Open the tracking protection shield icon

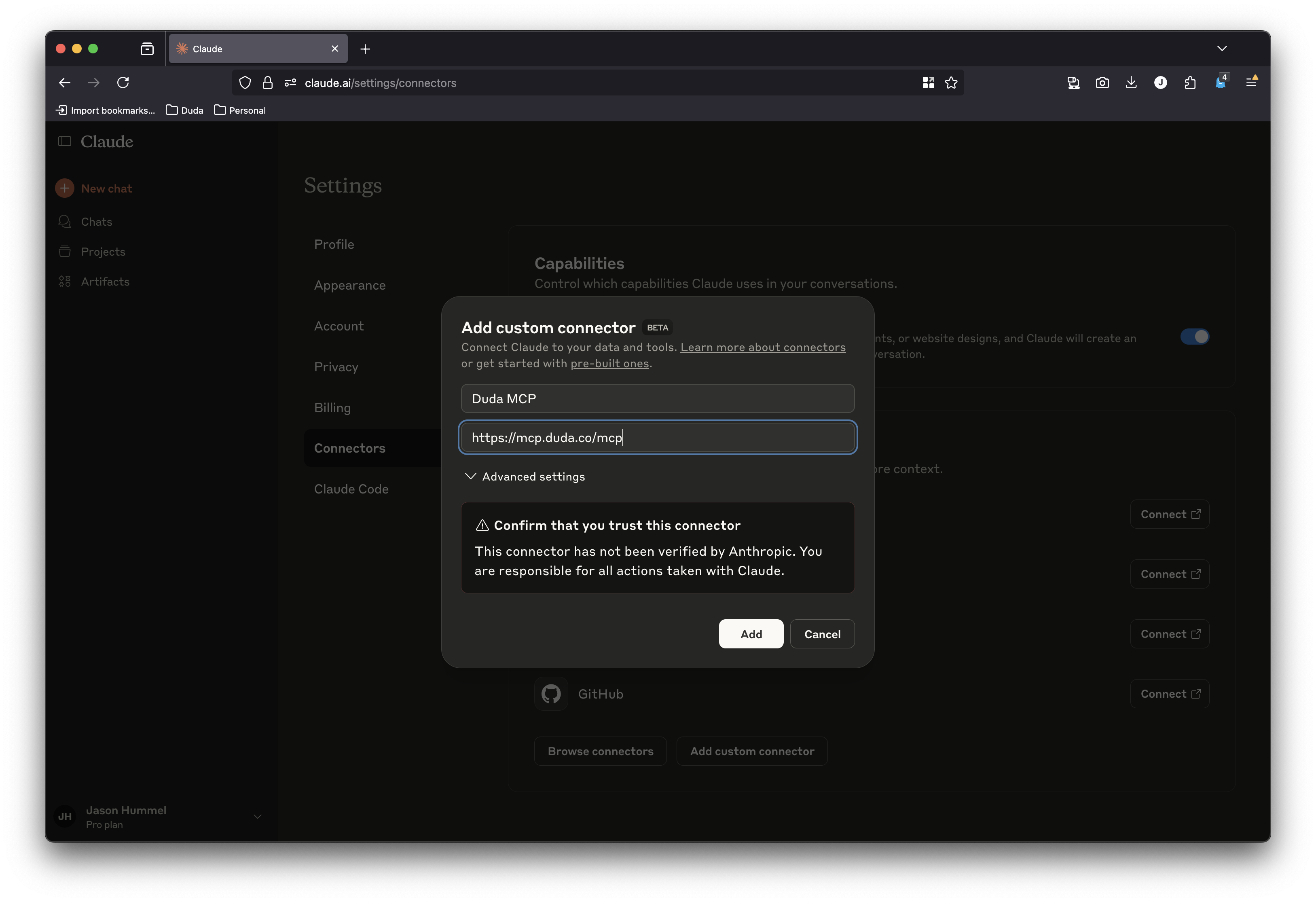coord(245,83)
